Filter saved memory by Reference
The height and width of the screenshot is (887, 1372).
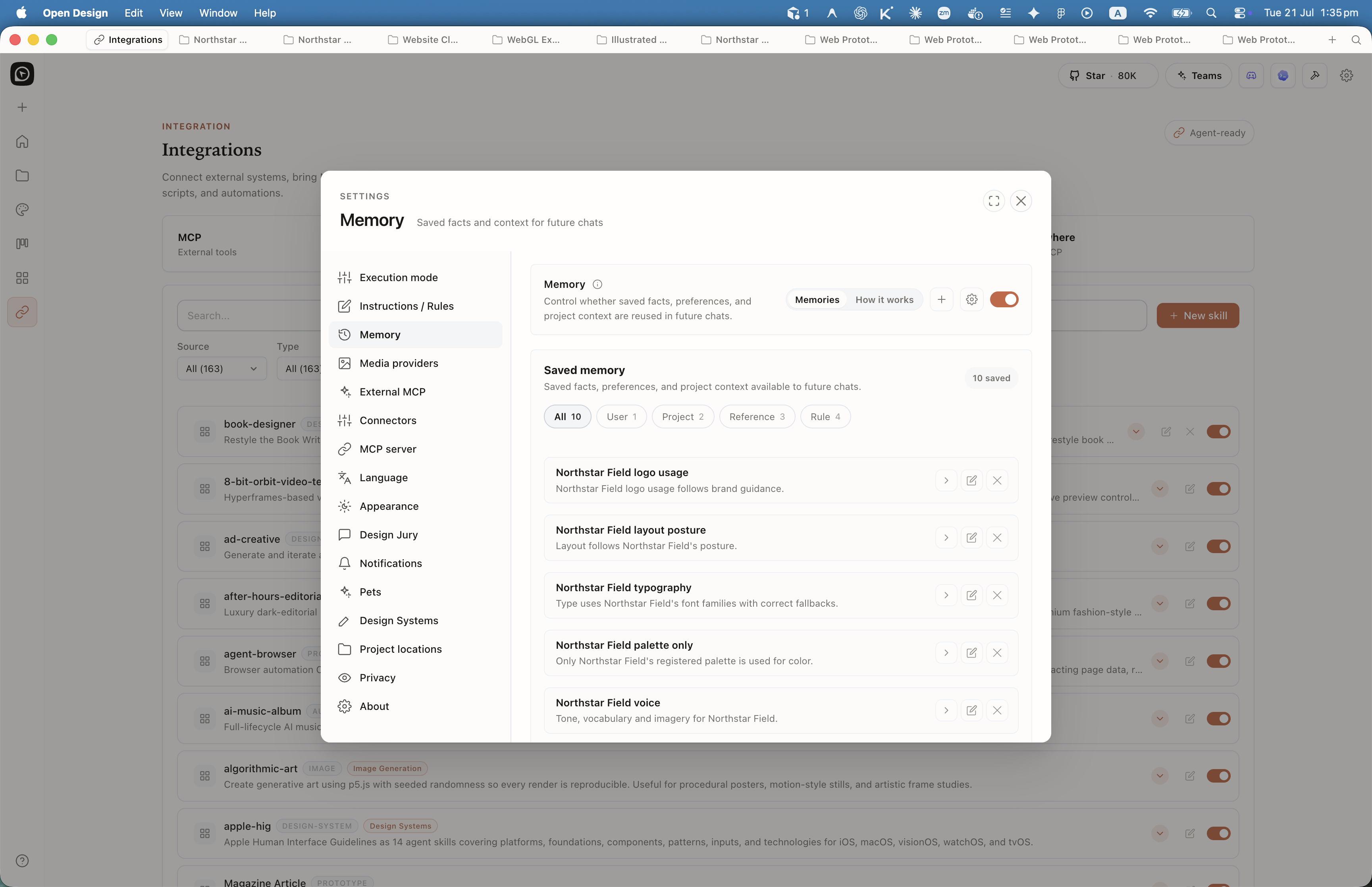click(757, 417)
